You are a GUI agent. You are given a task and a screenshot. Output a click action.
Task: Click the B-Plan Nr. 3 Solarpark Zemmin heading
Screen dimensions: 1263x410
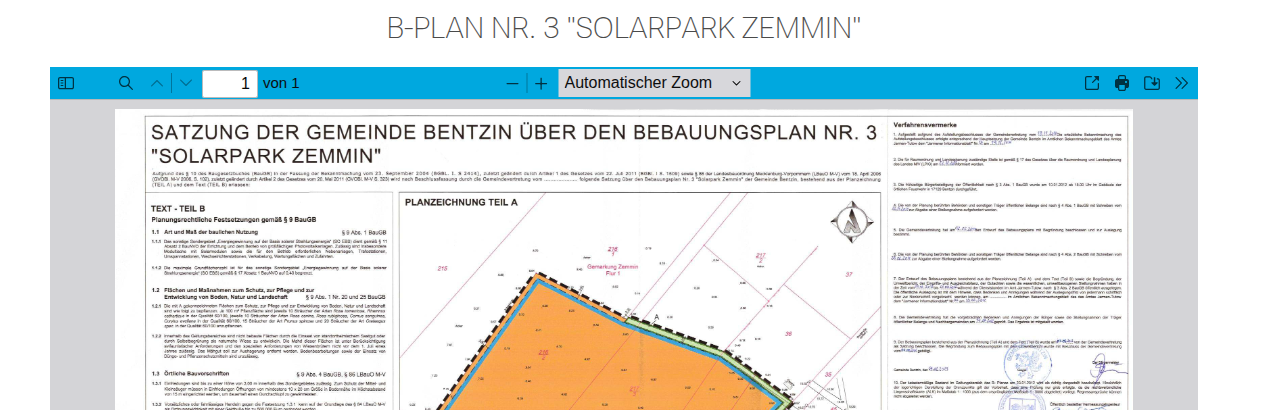coord(624,28)
